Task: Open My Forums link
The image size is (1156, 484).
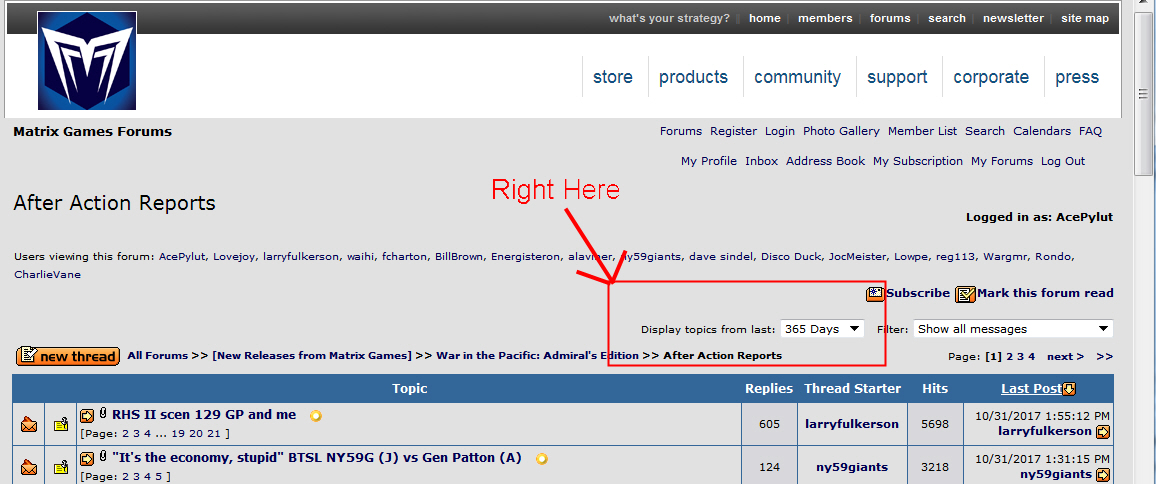Action: pyautogui.click(x=1002, y=161)
